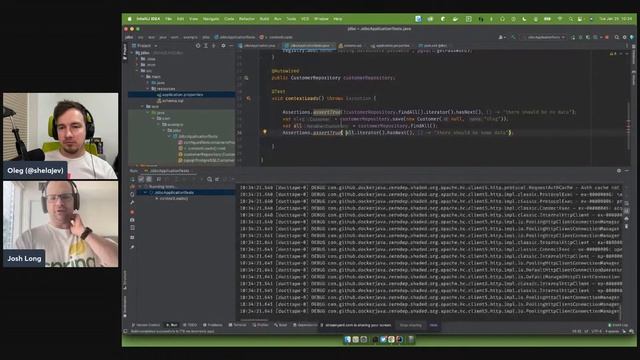Rerun failed tests icon in Run sidebar
Image resolution: width=640 pixels, height=360 pixels.
[132, 187]
